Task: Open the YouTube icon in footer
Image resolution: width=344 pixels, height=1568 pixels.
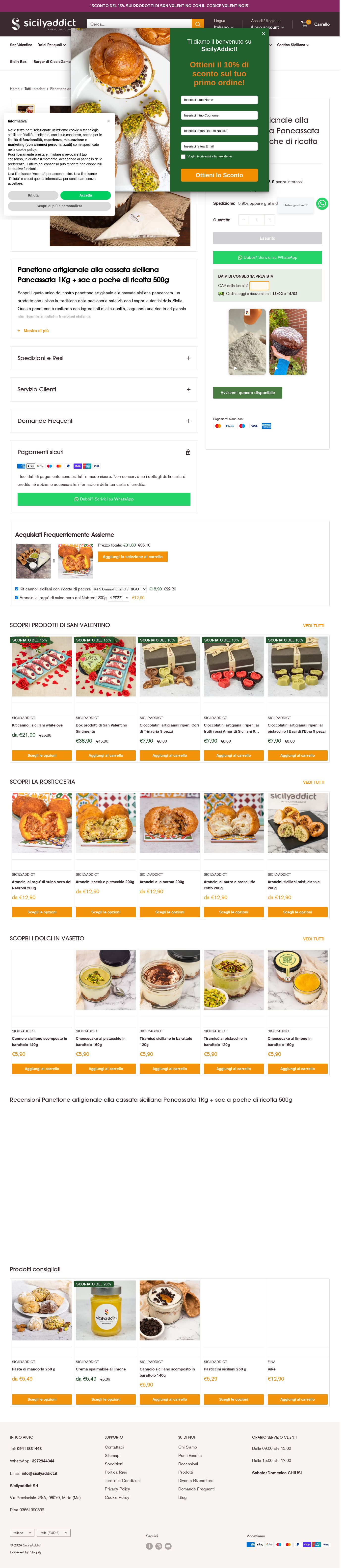Action: 168,1546
